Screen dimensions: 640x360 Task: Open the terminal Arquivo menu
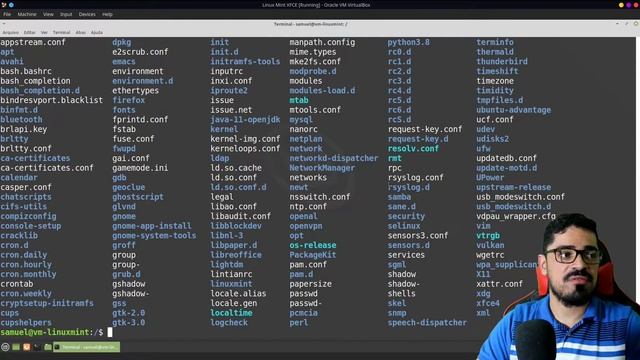11,32
